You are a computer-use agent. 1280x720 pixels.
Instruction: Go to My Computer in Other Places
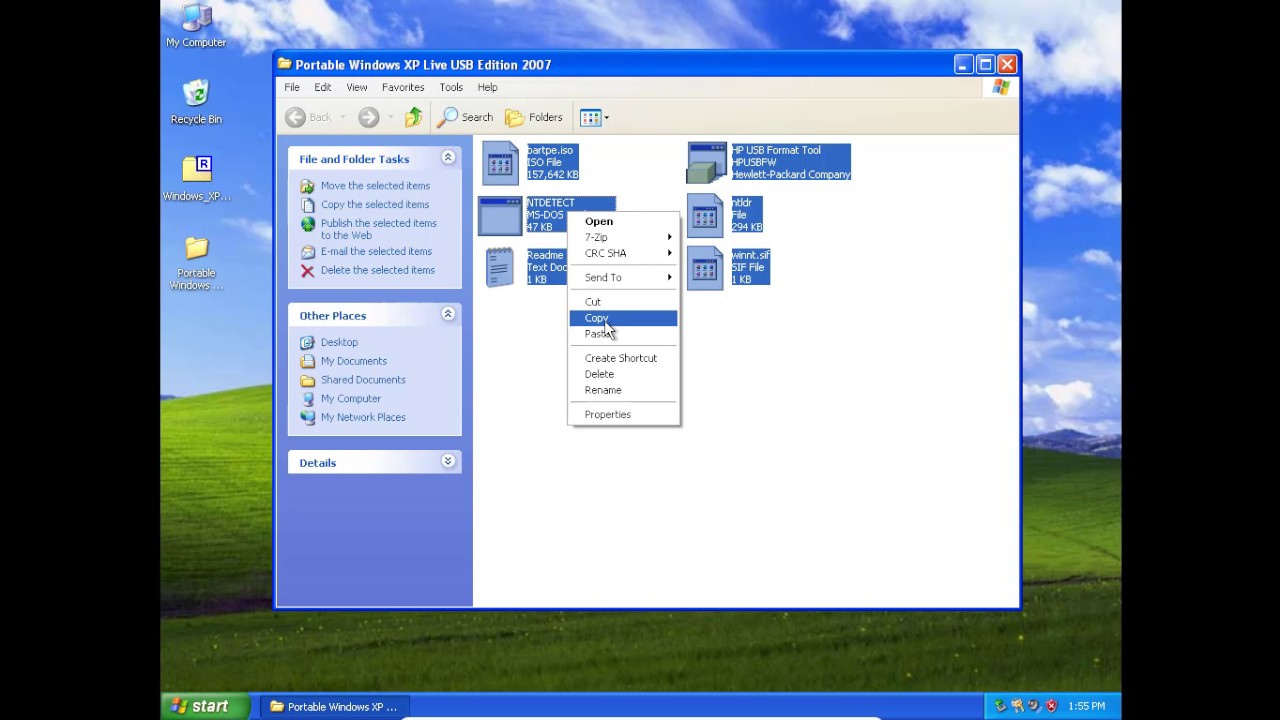tap(351, 398)
